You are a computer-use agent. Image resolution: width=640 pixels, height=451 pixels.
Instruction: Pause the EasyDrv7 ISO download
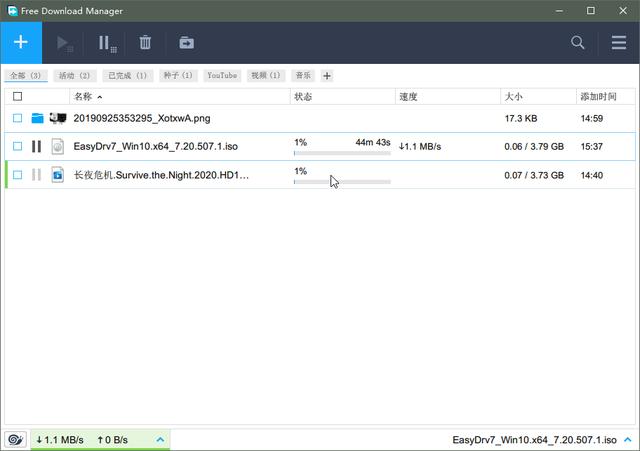[x=37, y=146]
